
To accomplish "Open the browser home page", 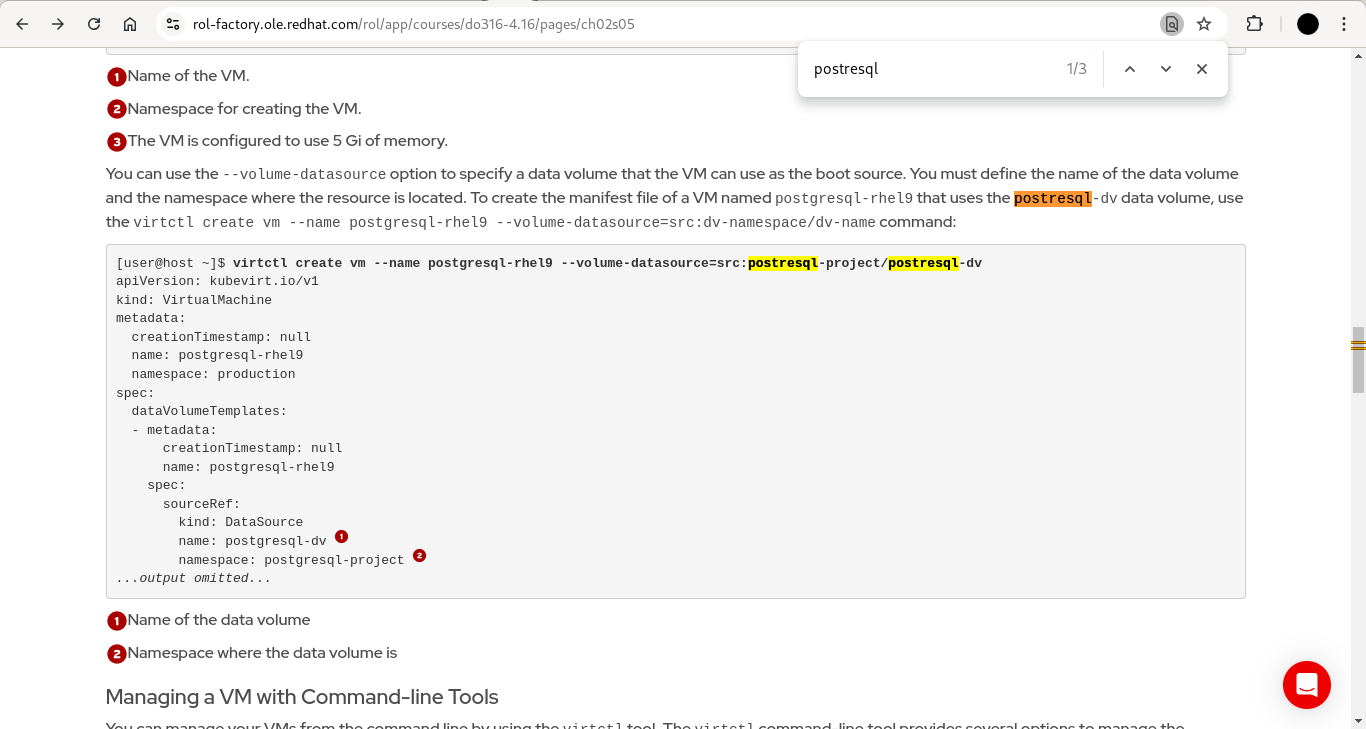I will pos(130,24).
